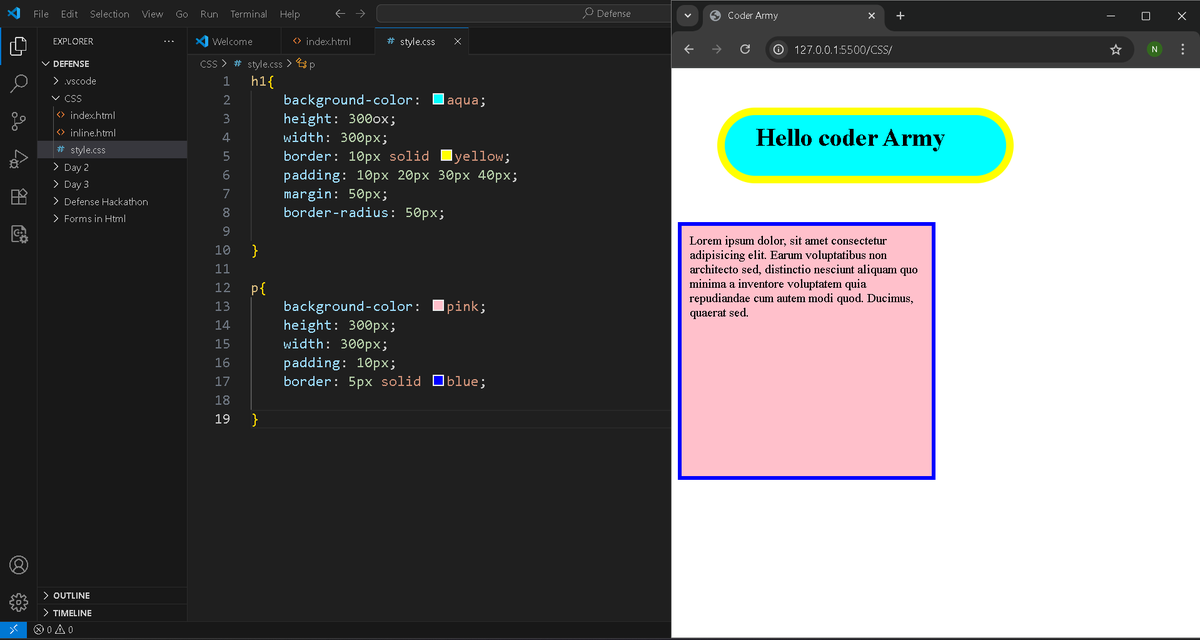Switch to the index.html editor tab
Screen dimensions: 1200x640
point(328,41)
